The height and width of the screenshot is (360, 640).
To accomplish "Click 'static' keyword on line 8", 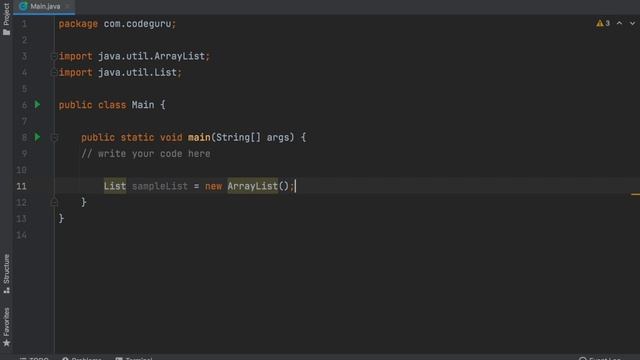I will tap(137, 137).
